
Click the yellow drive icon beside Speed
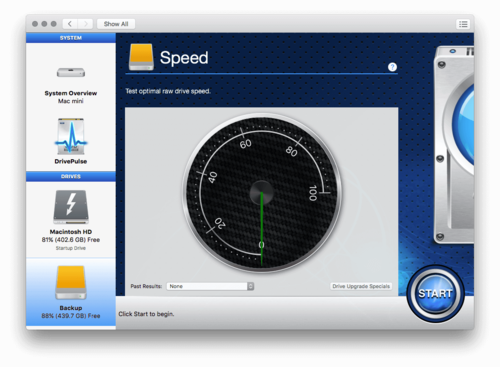point(141,57)
